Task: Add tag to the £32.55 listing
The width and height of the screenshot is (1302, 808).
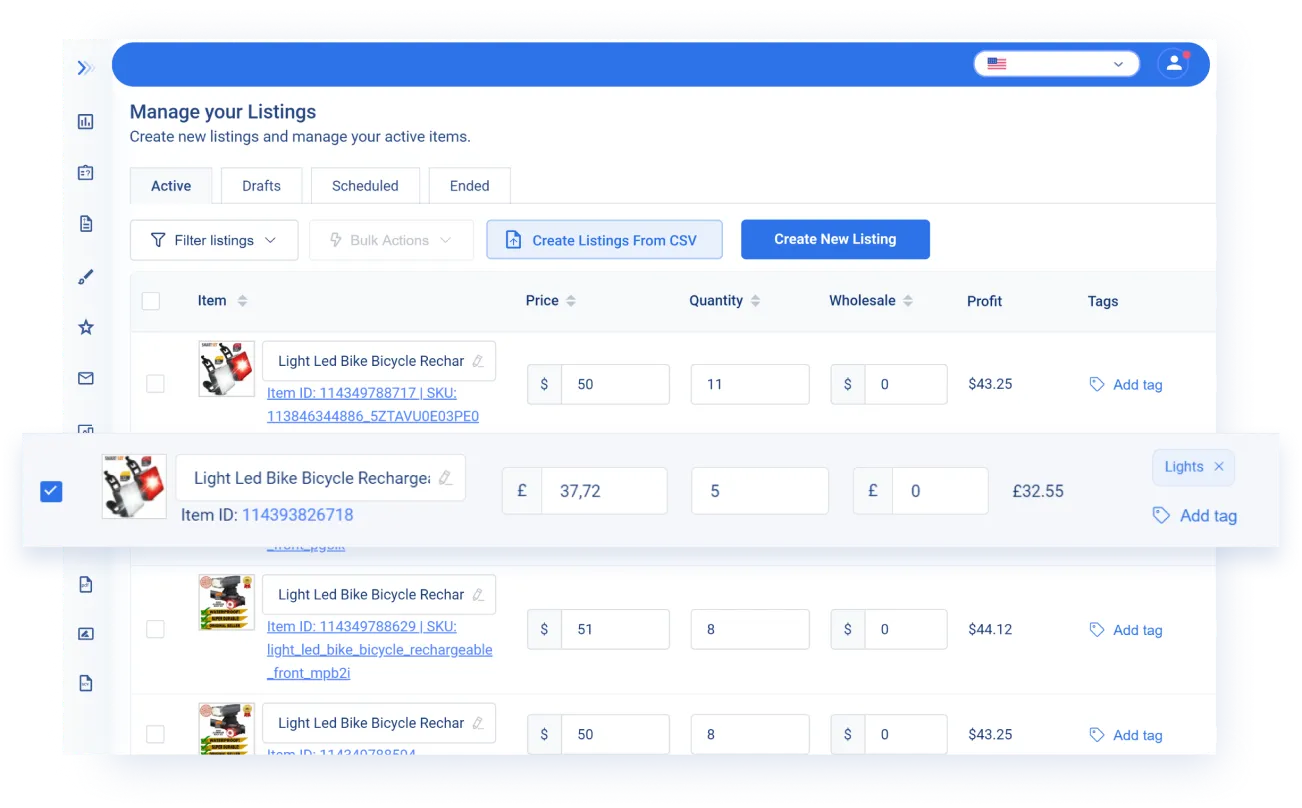Action: pos(1194,516)
